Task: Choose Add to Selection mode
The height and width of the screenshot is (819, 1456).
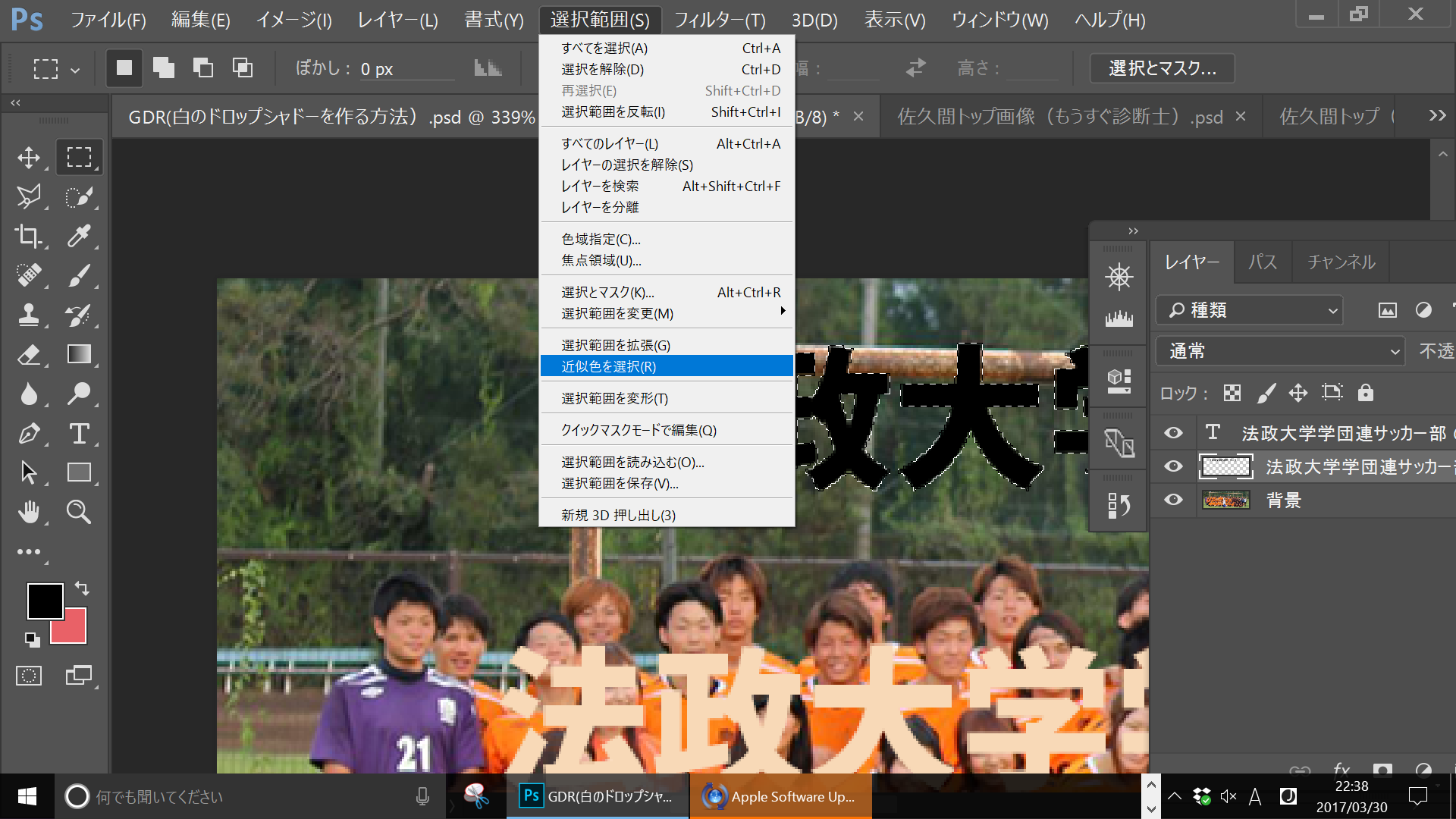Action: tap(164, 68)
